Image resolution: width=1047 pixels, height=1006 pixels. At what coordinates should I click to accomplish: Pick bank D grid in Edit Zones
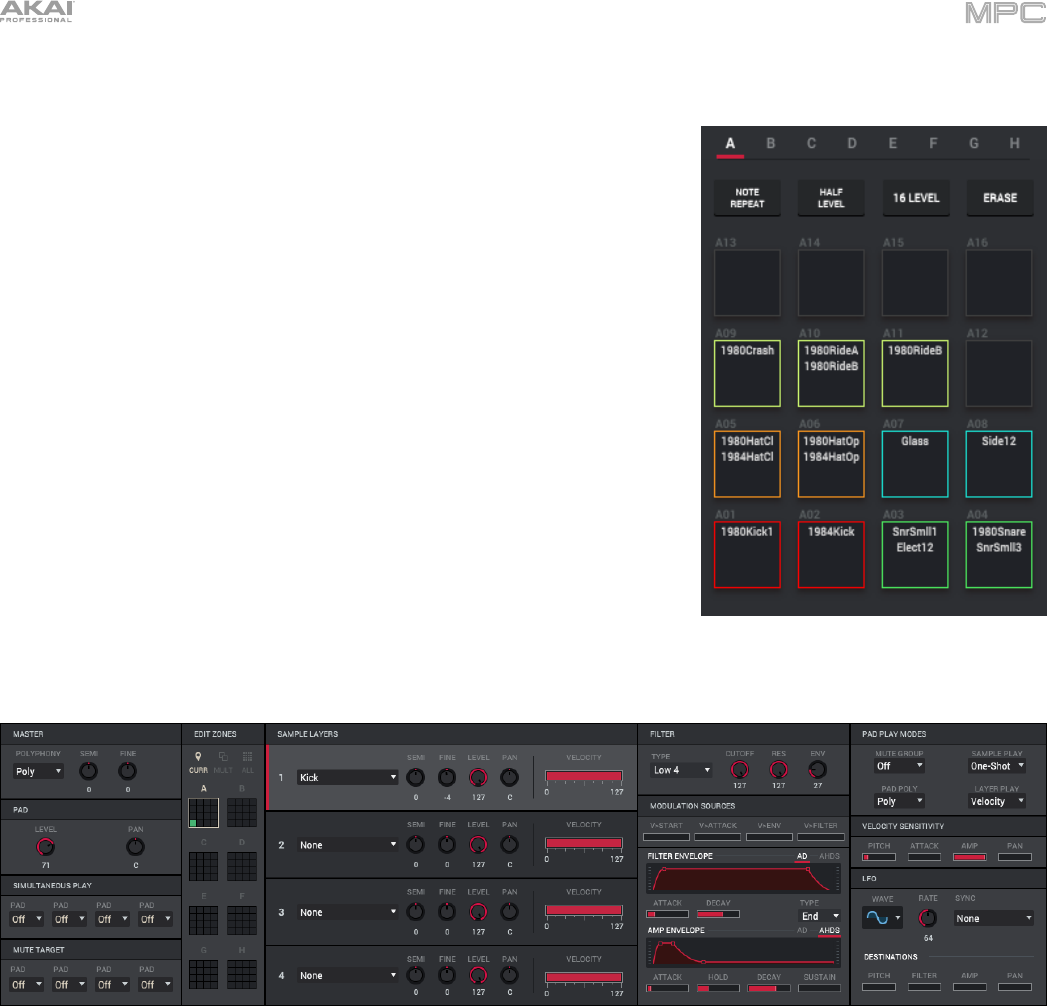click(x=242, y=866)
